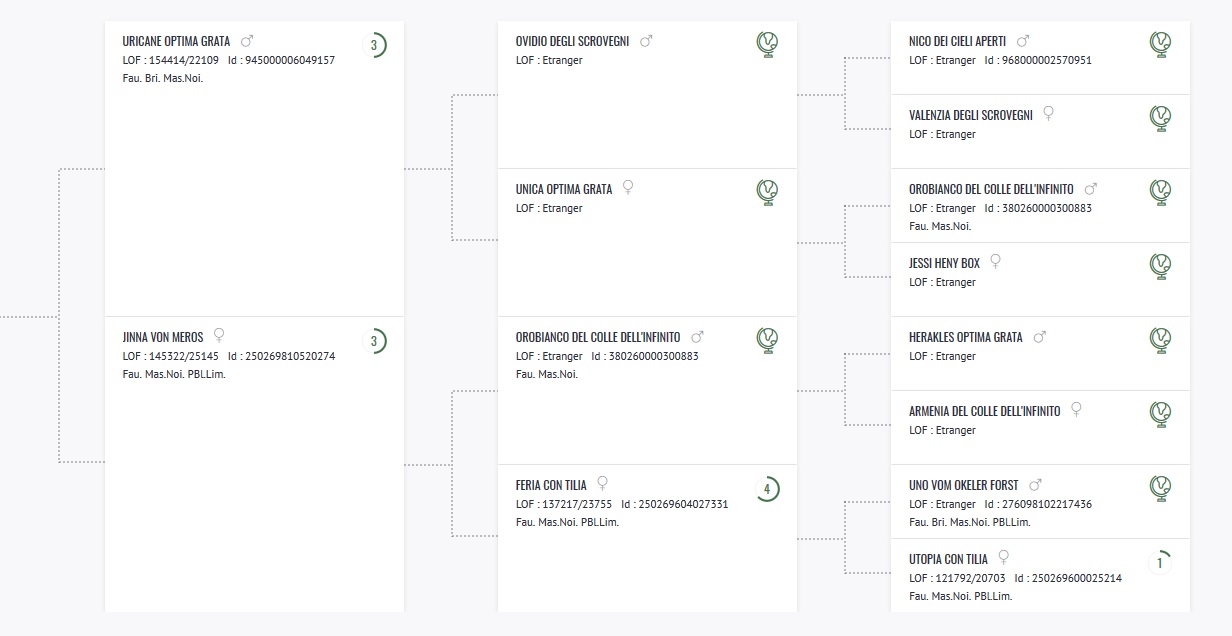
Task: Click female symbol beside Unica Optima Grata
Action: pos(628,187)
